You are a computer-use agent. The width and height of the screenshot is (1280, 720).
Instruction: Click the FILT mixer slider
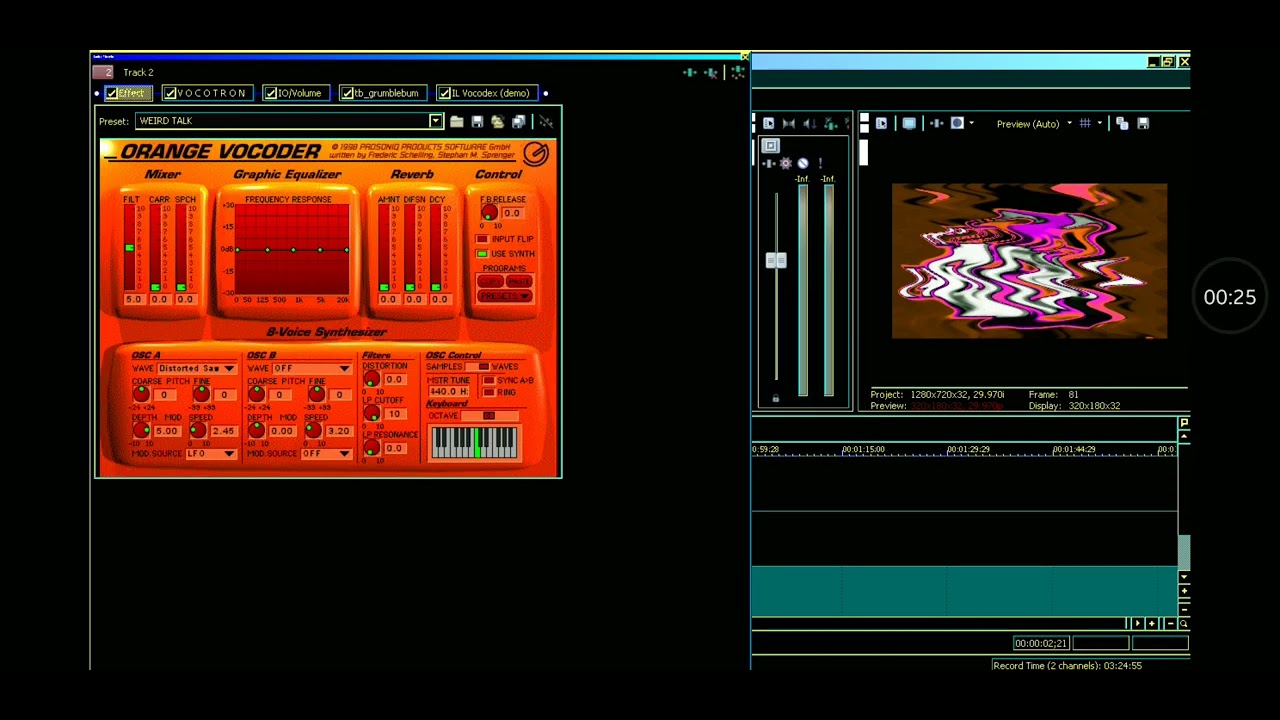[129, 248]
